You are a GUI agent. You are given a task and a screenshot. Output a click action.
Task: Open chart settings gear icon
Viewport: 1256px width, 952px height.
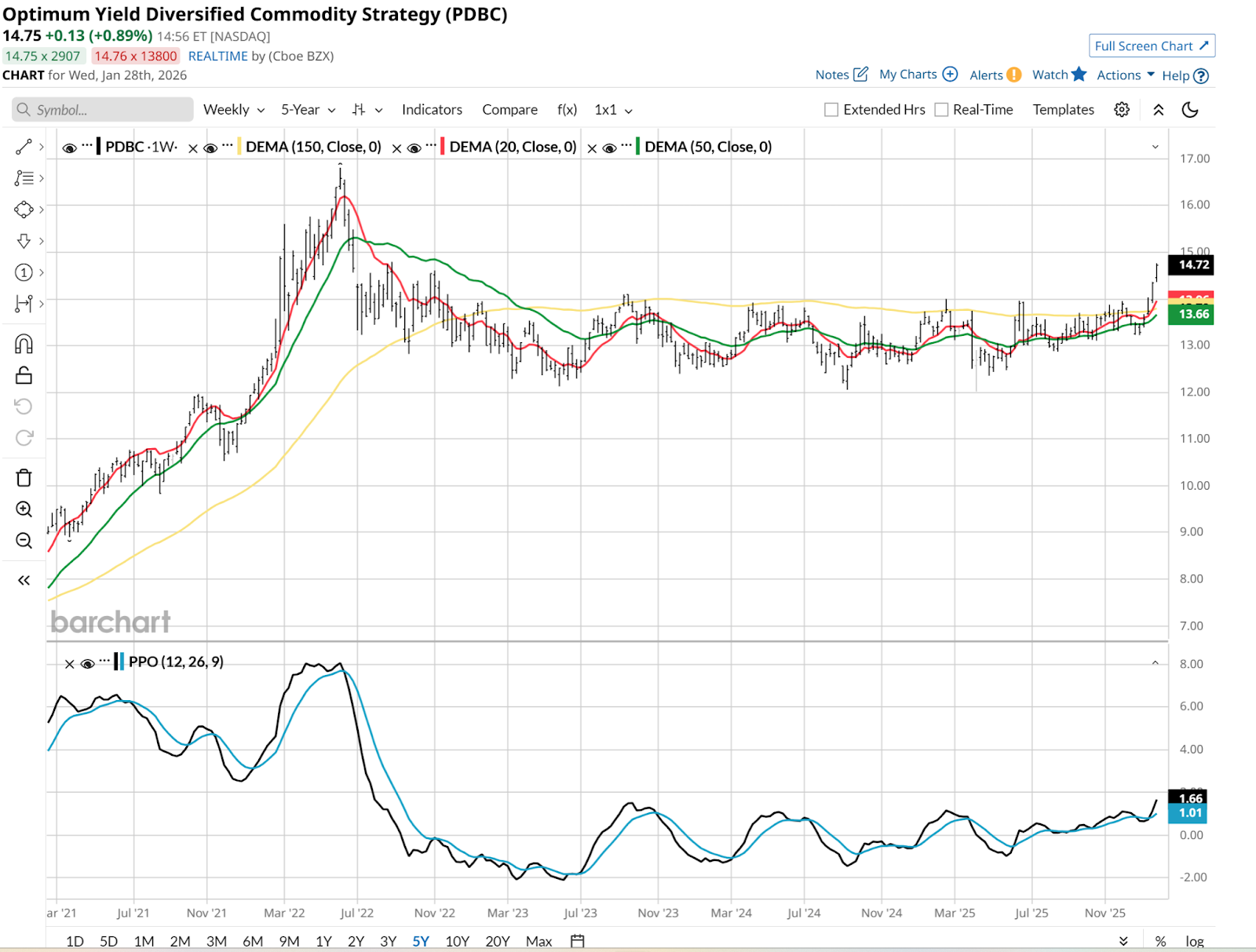[1122, 110]
